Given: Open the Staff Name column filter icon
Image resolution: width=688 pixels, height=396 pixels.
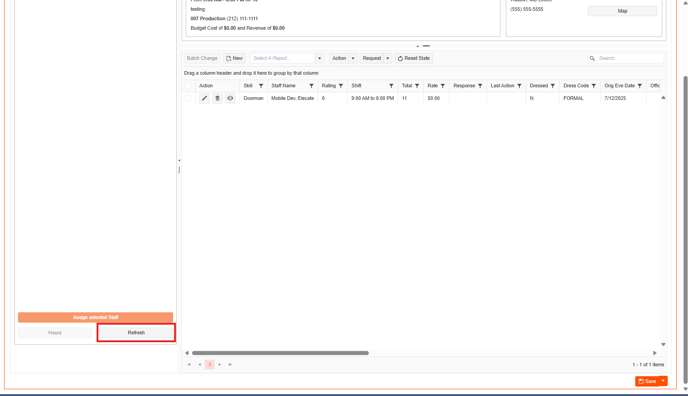Looking at the screenshot, I should (312, 86).
